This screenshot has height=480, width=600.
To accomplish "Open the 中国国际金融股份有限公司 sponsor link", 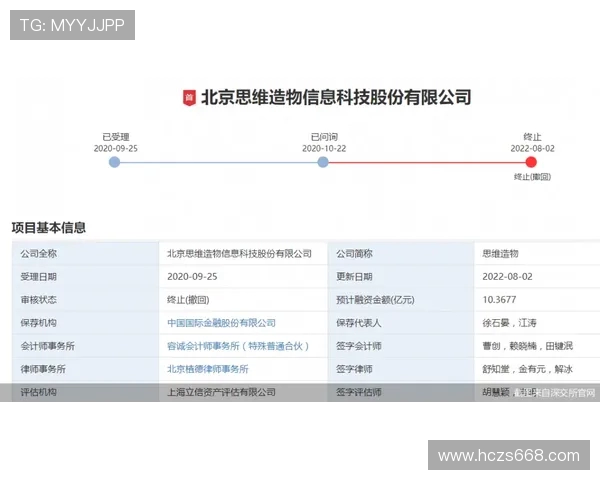I will (x=221, y=323).
